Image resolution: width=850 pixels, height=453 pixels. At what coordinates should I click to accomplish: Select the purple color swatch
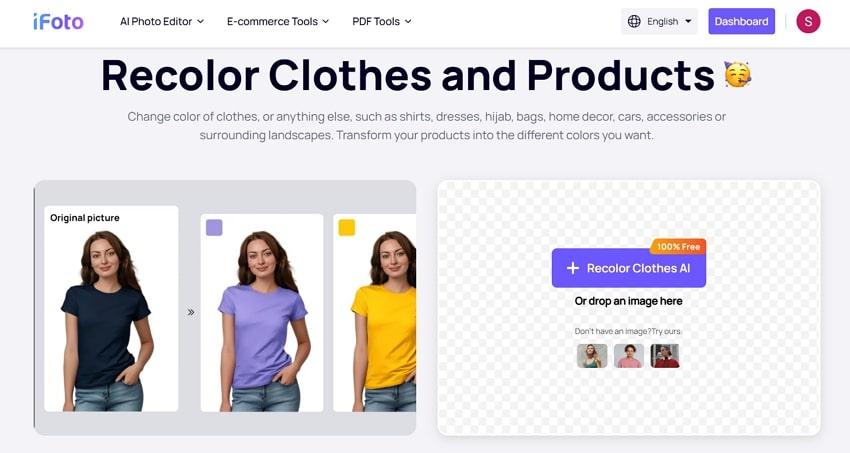coord(214,228)
